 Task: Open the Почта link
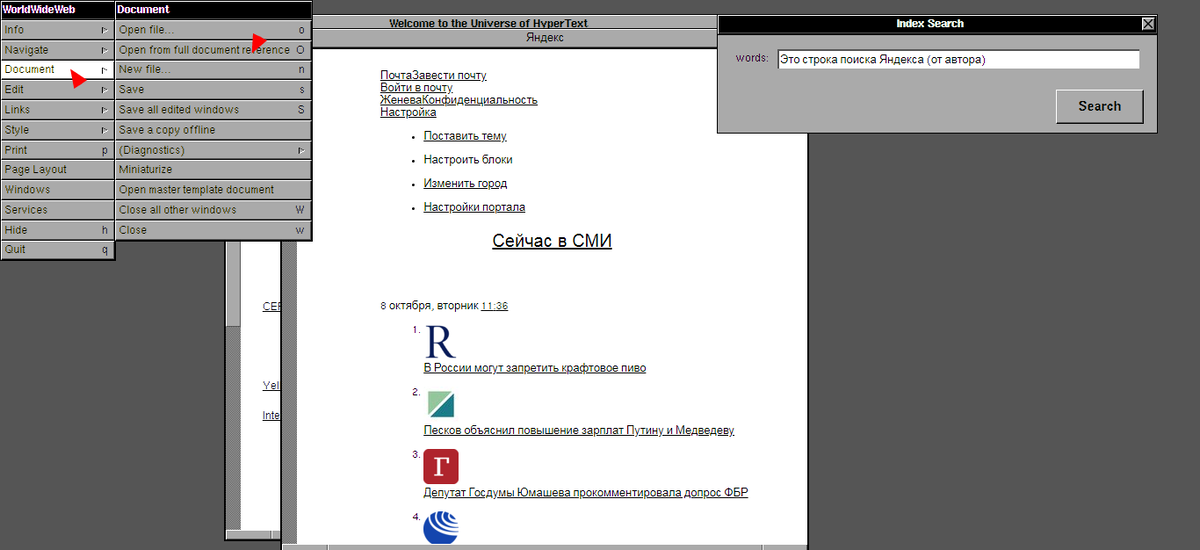coord(396,76)
